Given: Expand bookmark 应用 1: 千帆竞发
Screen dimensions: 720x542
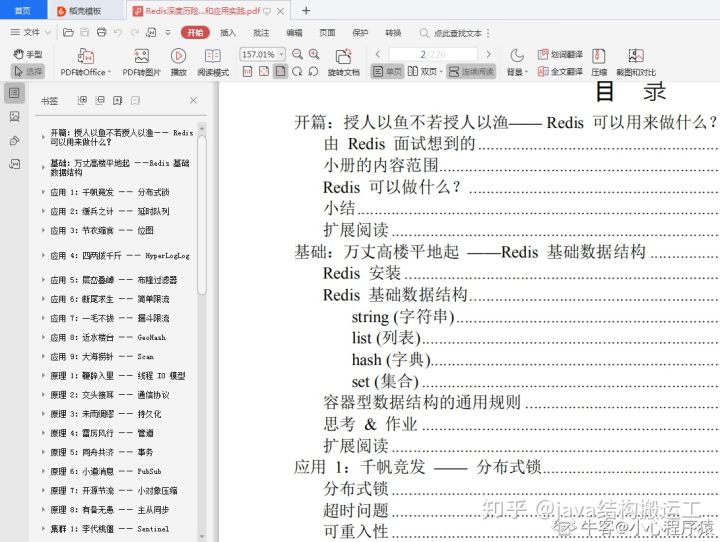Looking at the screenshot, I should coord(43,192).
